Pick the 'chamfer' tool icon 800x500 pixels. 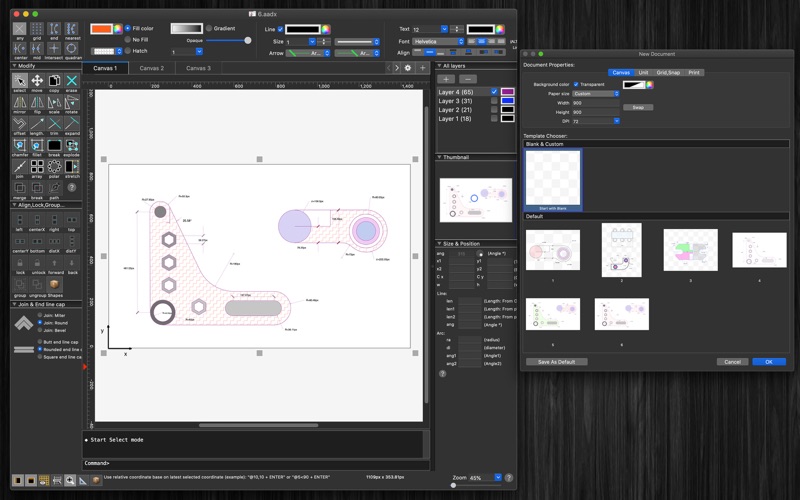pos(19,145)
